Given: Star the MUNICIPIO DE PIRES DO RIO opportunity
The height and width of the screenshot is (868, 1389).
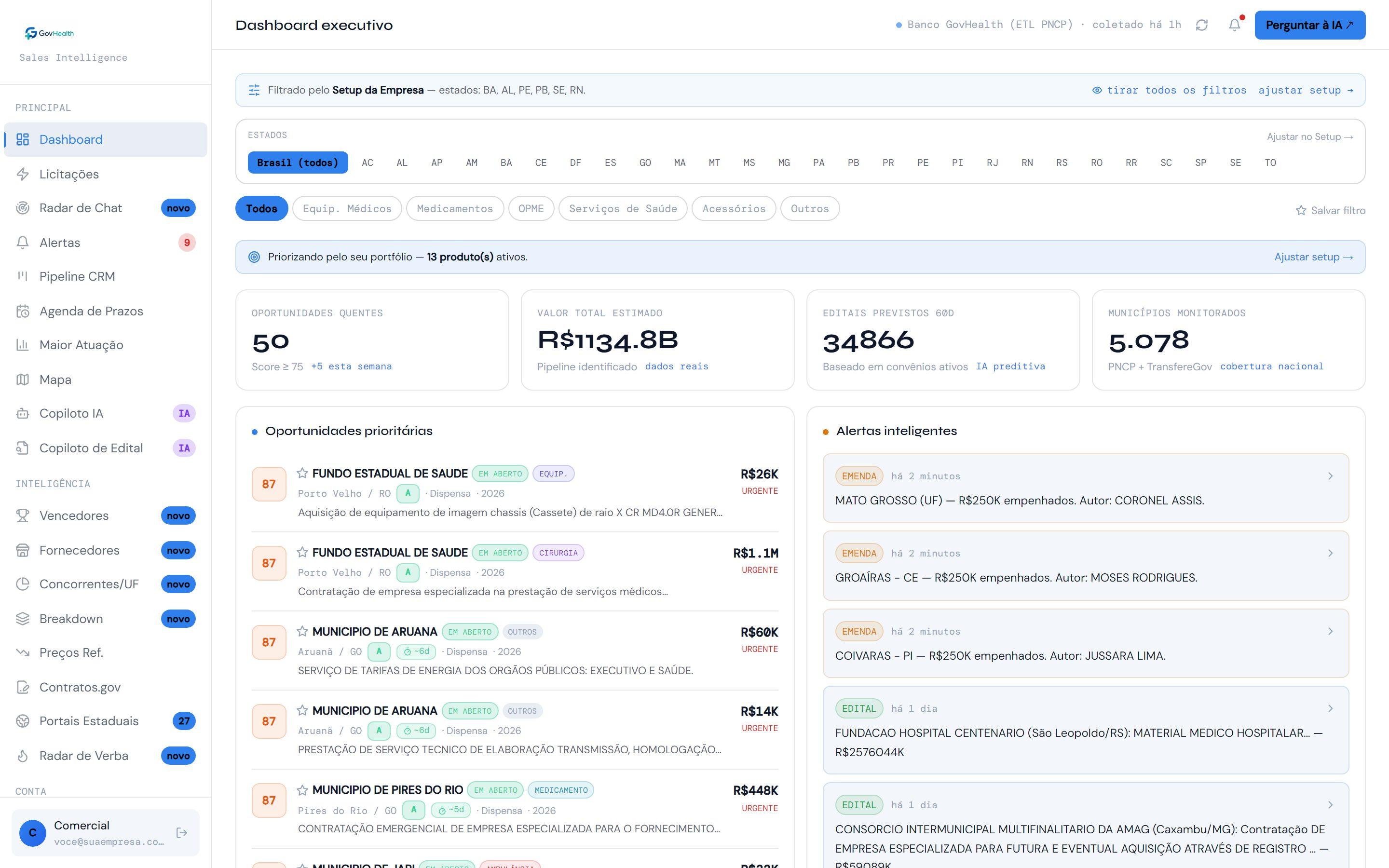Looking at the screenshot, I should tap(302, 790).
